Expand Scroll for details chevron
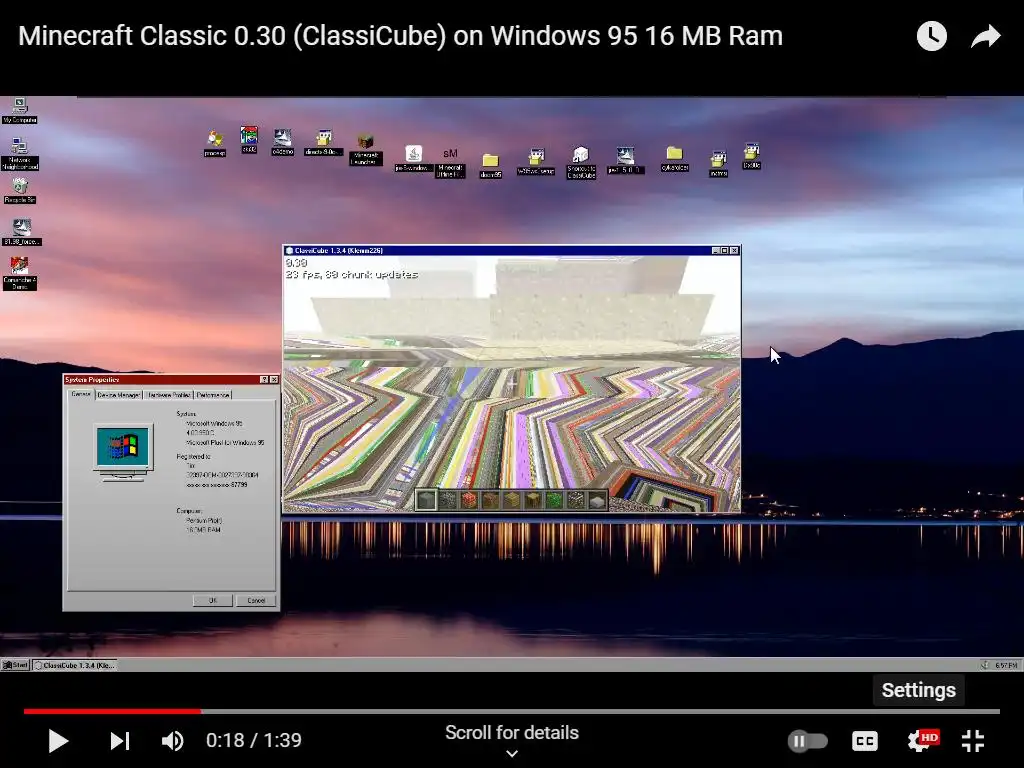 (x=512, y=753)
